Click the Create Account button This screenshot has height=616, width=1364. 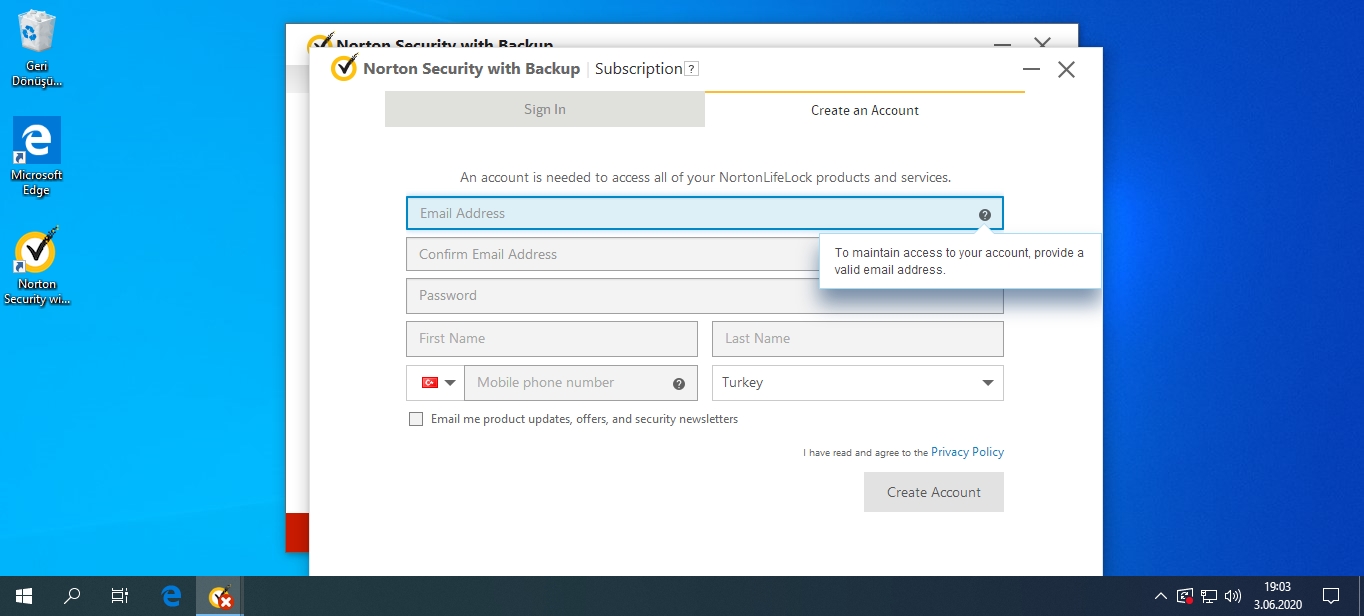pyautogui.click(x=934, y=492)
